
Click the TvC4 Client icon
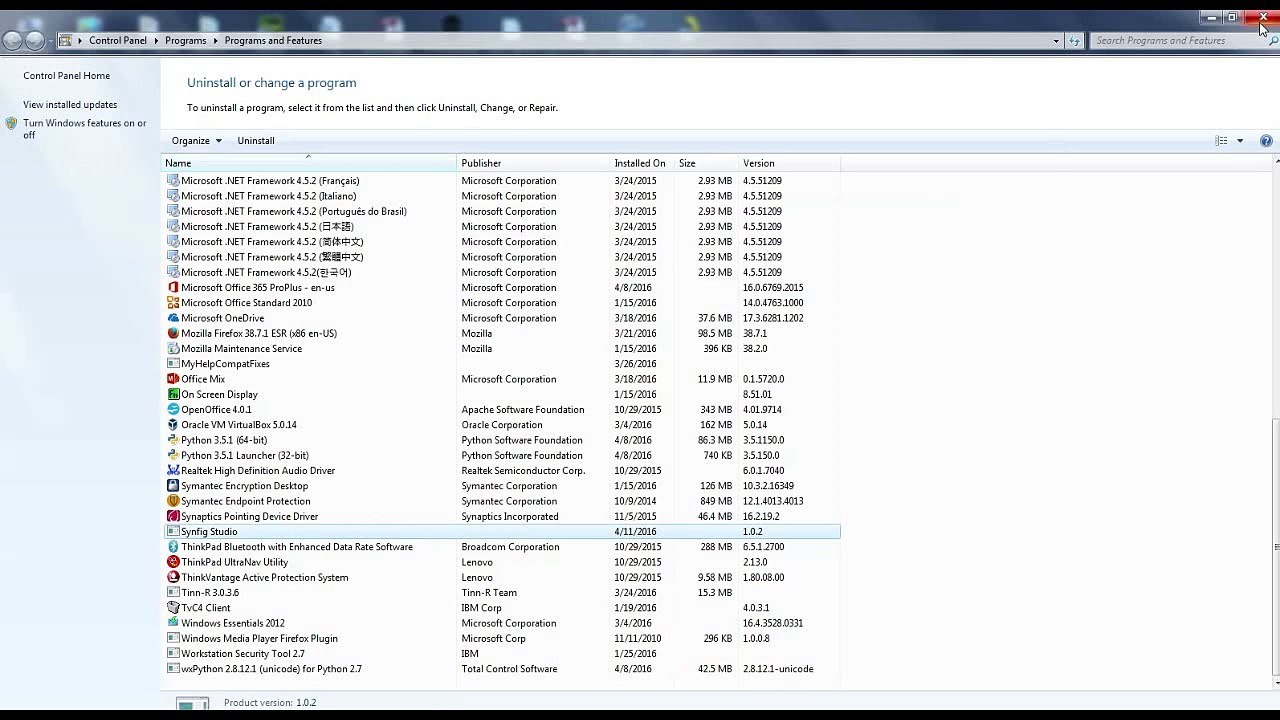pos(173,608)
